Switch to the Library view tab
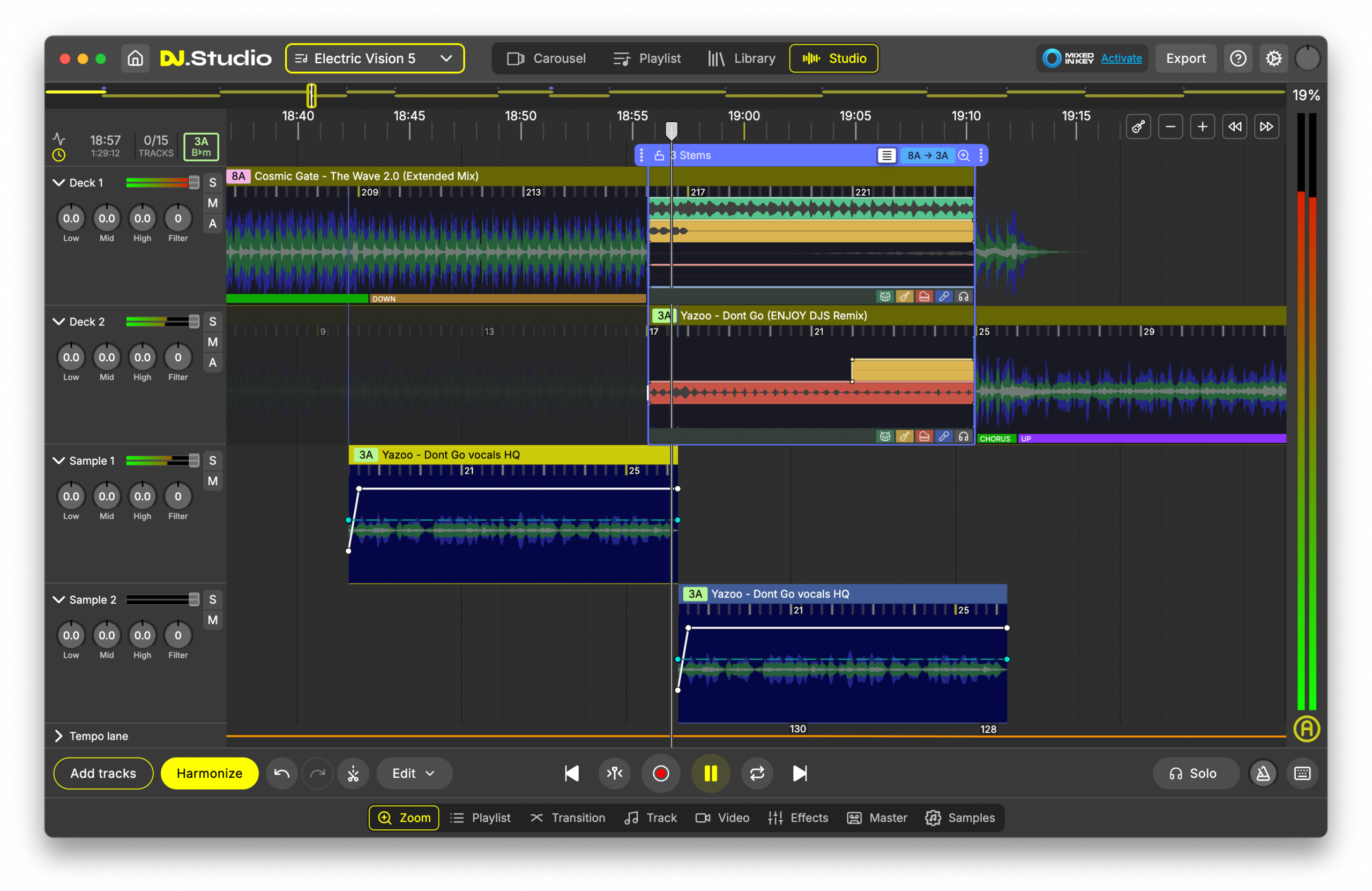The height and width of the screenshot is (891, 1372). pos(742,58)
